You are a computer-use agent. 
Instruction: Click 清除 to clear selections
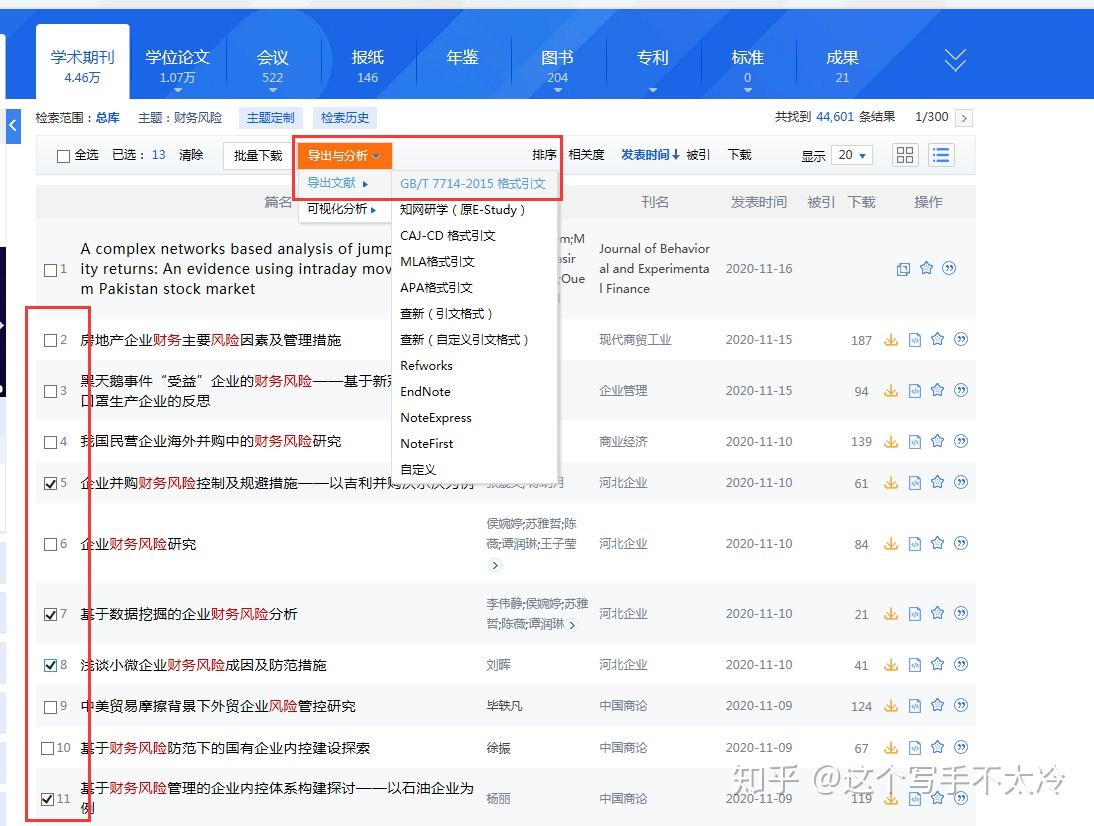(x=190, y=155)
